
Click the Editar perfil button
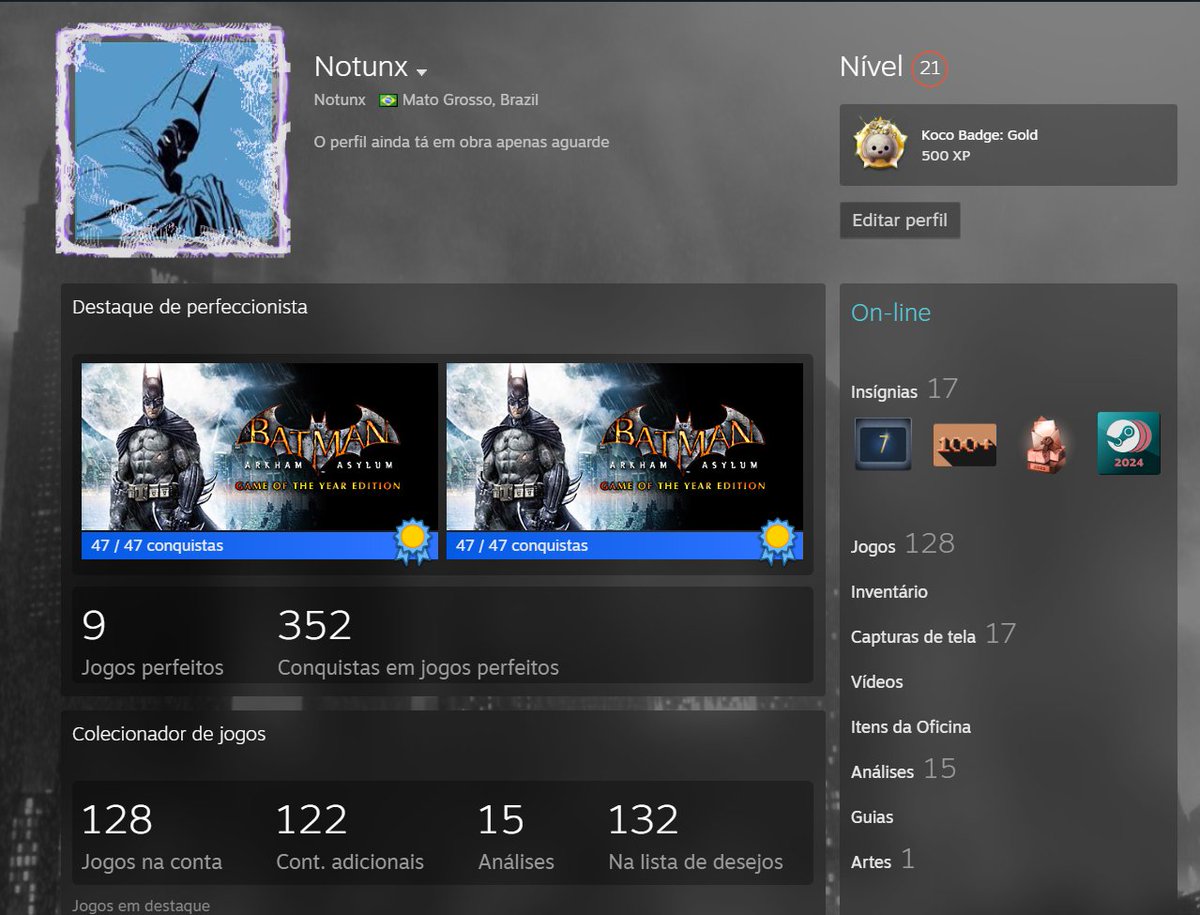(900, 220)
